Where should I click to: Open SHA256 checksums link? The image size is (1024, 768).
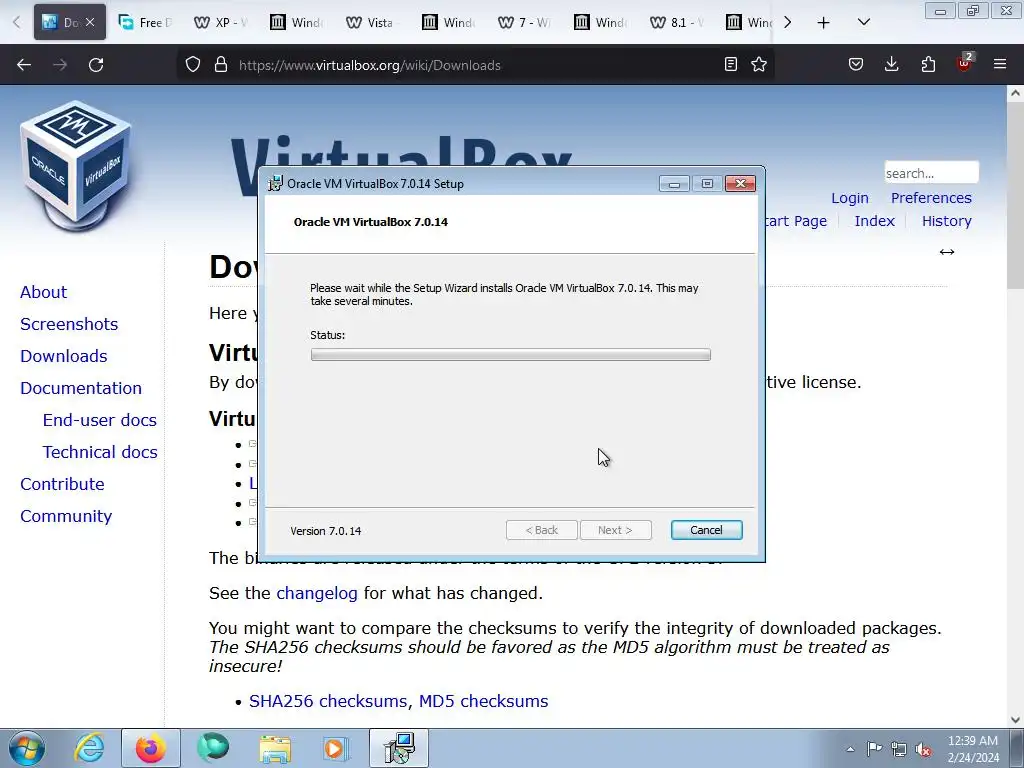point(328,701)
